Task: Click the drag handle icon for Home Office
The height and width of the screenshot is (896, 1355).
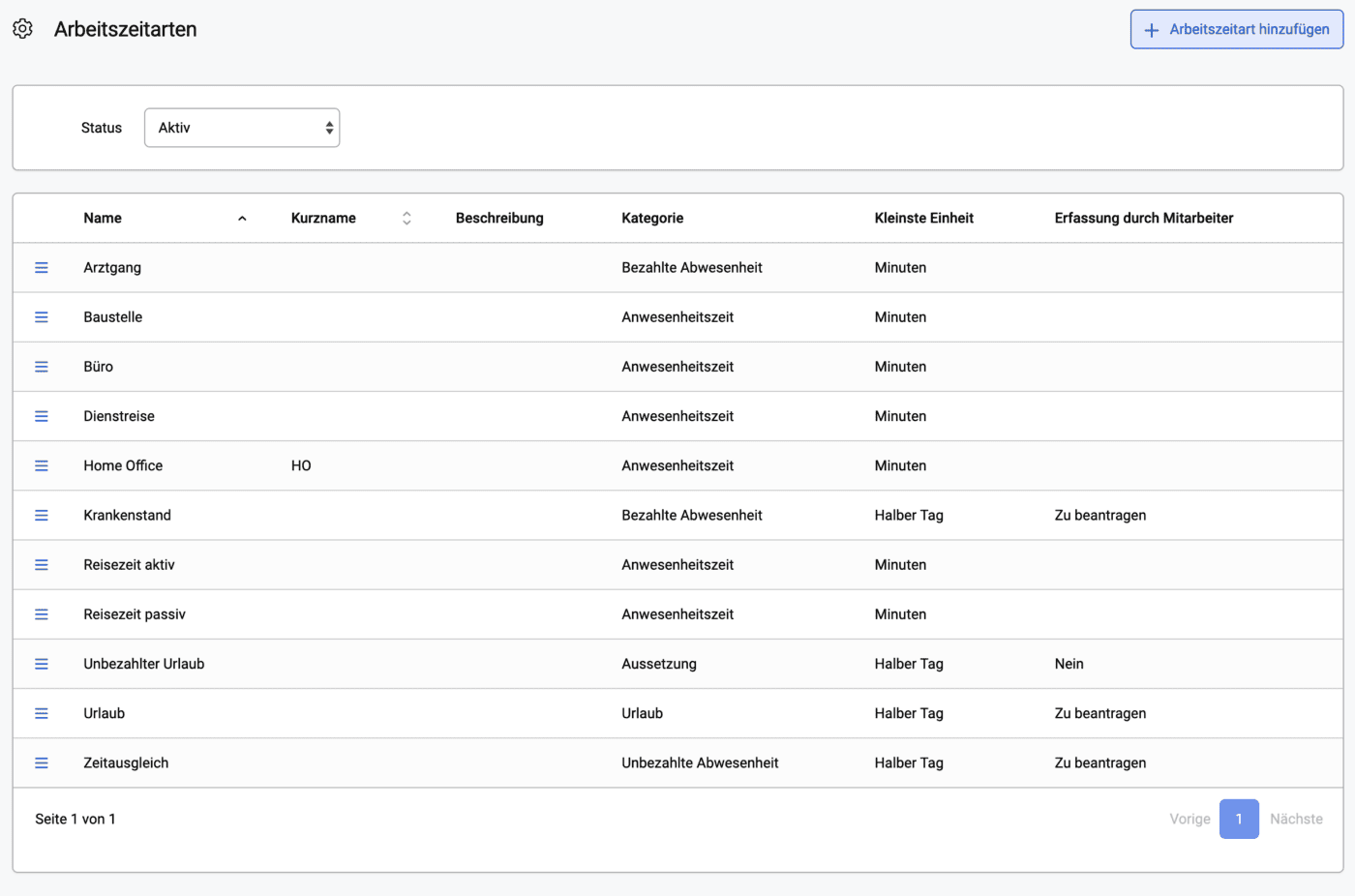Action: coord(42,465)
